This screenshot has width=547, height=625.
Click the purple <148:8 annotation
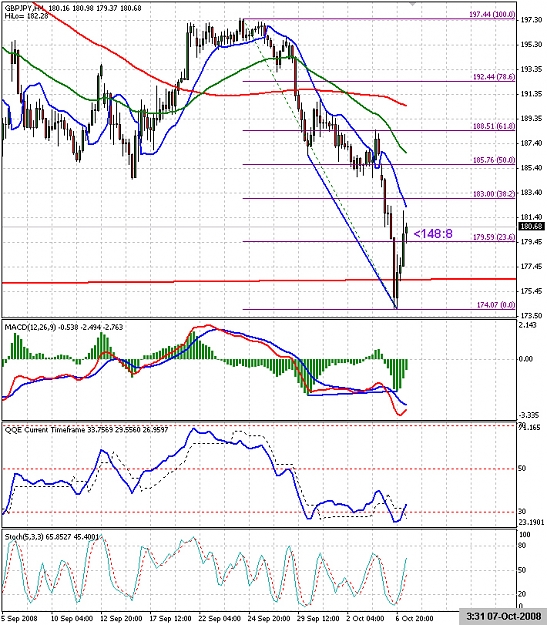click(x=433, y=234)
